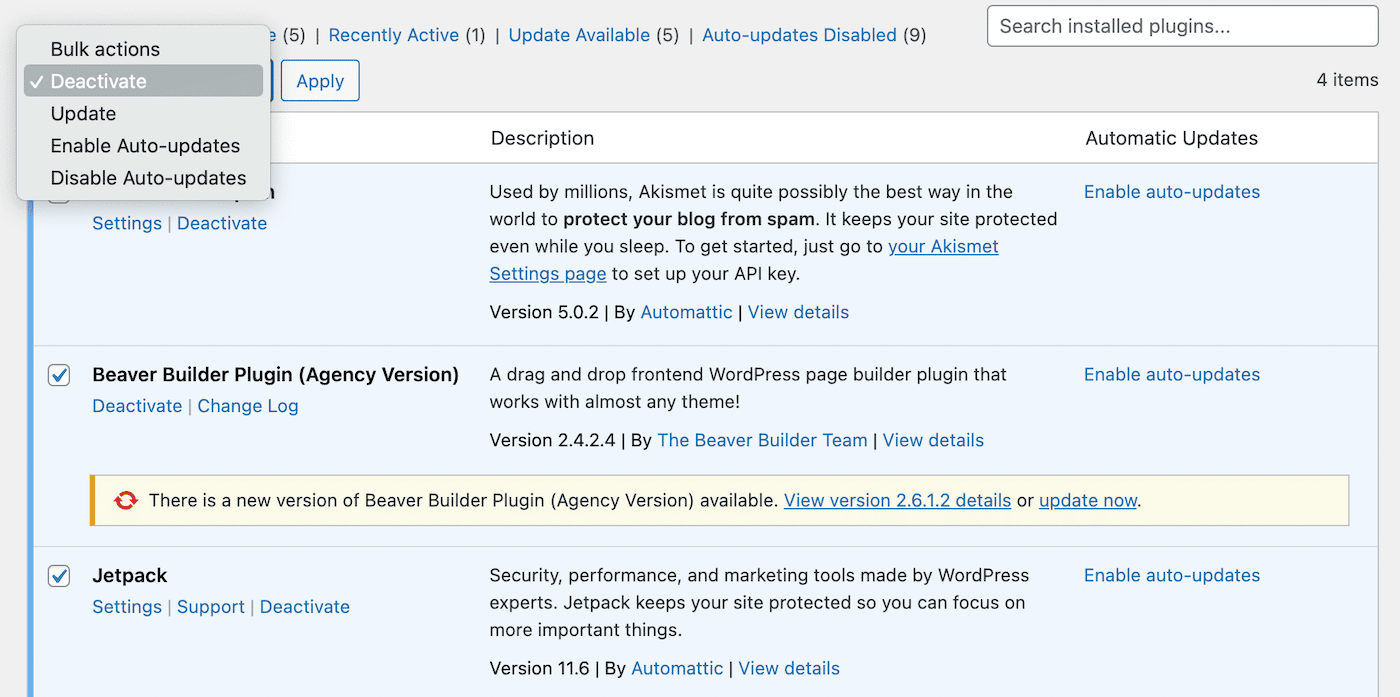Select Bulk actions at the top of the dropdown
1400x697 pixels.
point(104,48)
